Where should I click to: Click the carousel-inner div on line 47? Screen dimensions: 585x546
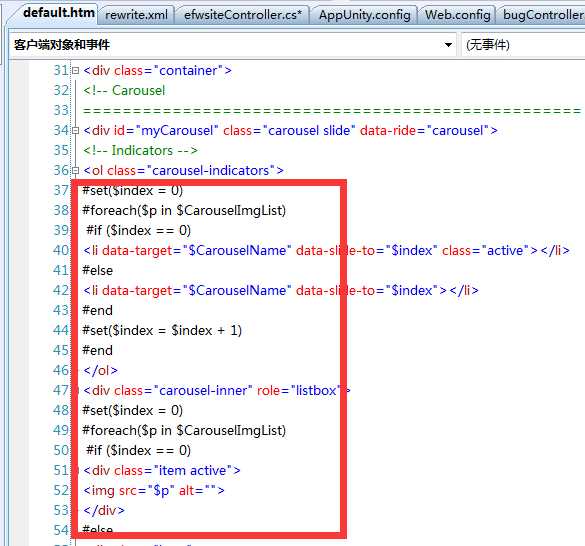217,390
